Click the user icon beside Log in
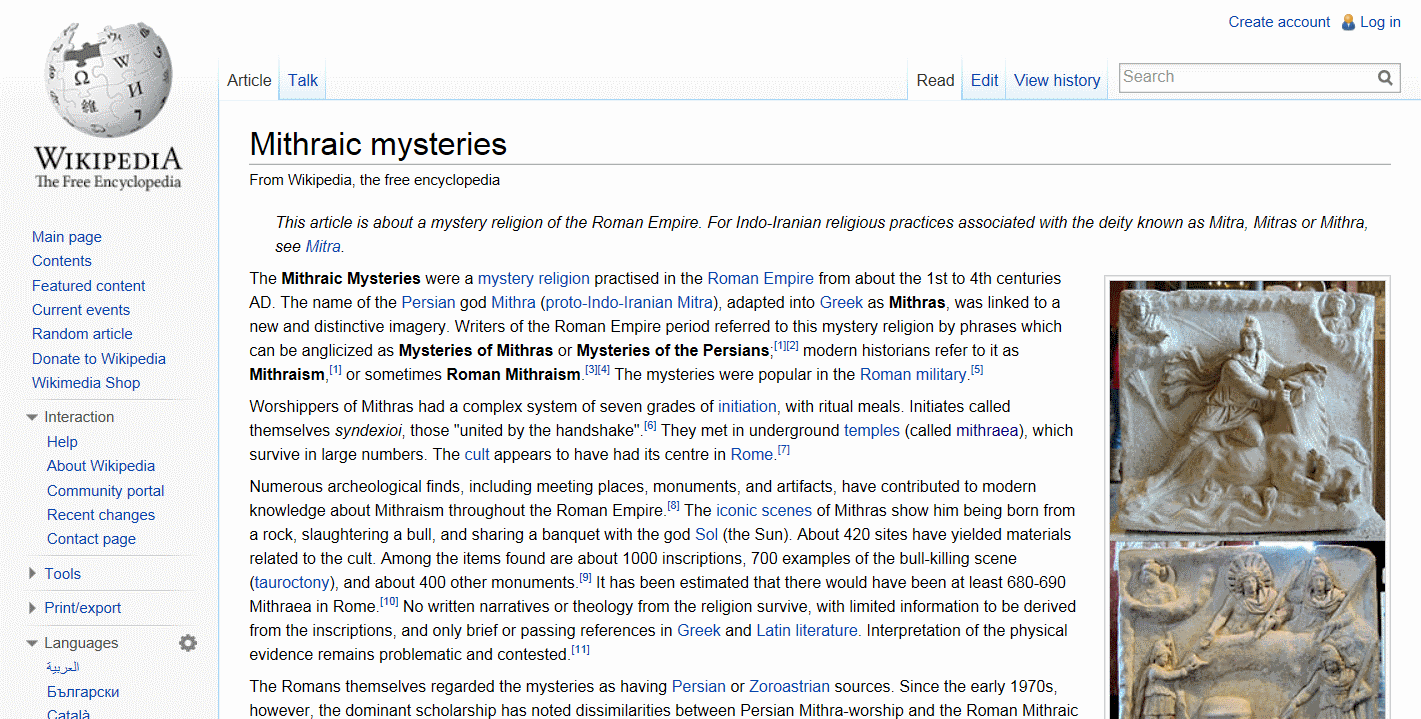Screen dimensions: 1421x719 [1348, 22]
